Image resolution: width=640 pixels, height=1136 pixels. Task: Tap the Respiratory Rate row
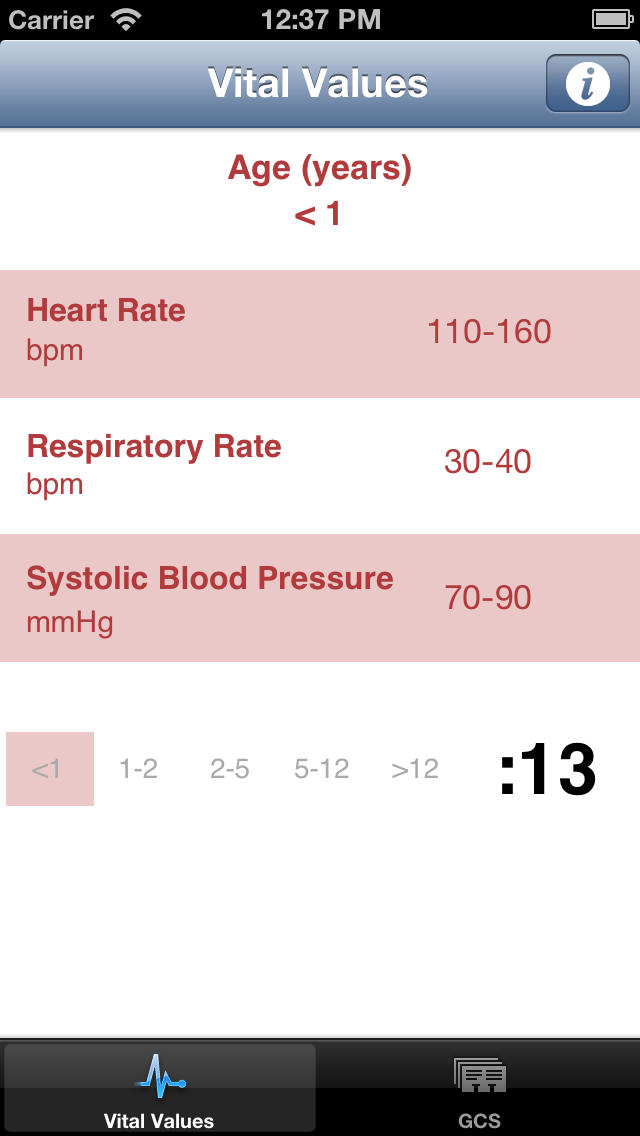coord(320,466)
